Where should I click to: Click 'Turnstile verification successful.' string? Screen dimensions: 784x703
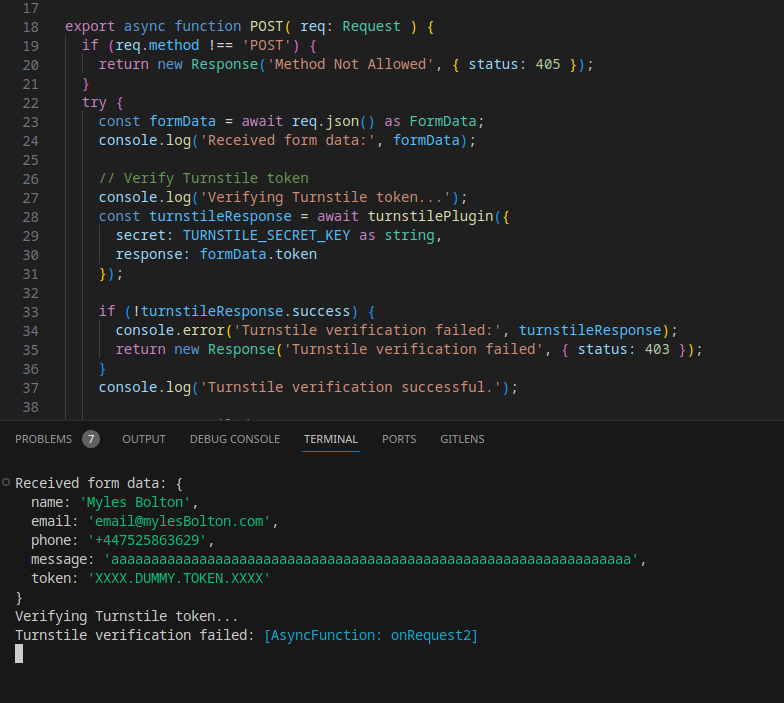point(350,387)
